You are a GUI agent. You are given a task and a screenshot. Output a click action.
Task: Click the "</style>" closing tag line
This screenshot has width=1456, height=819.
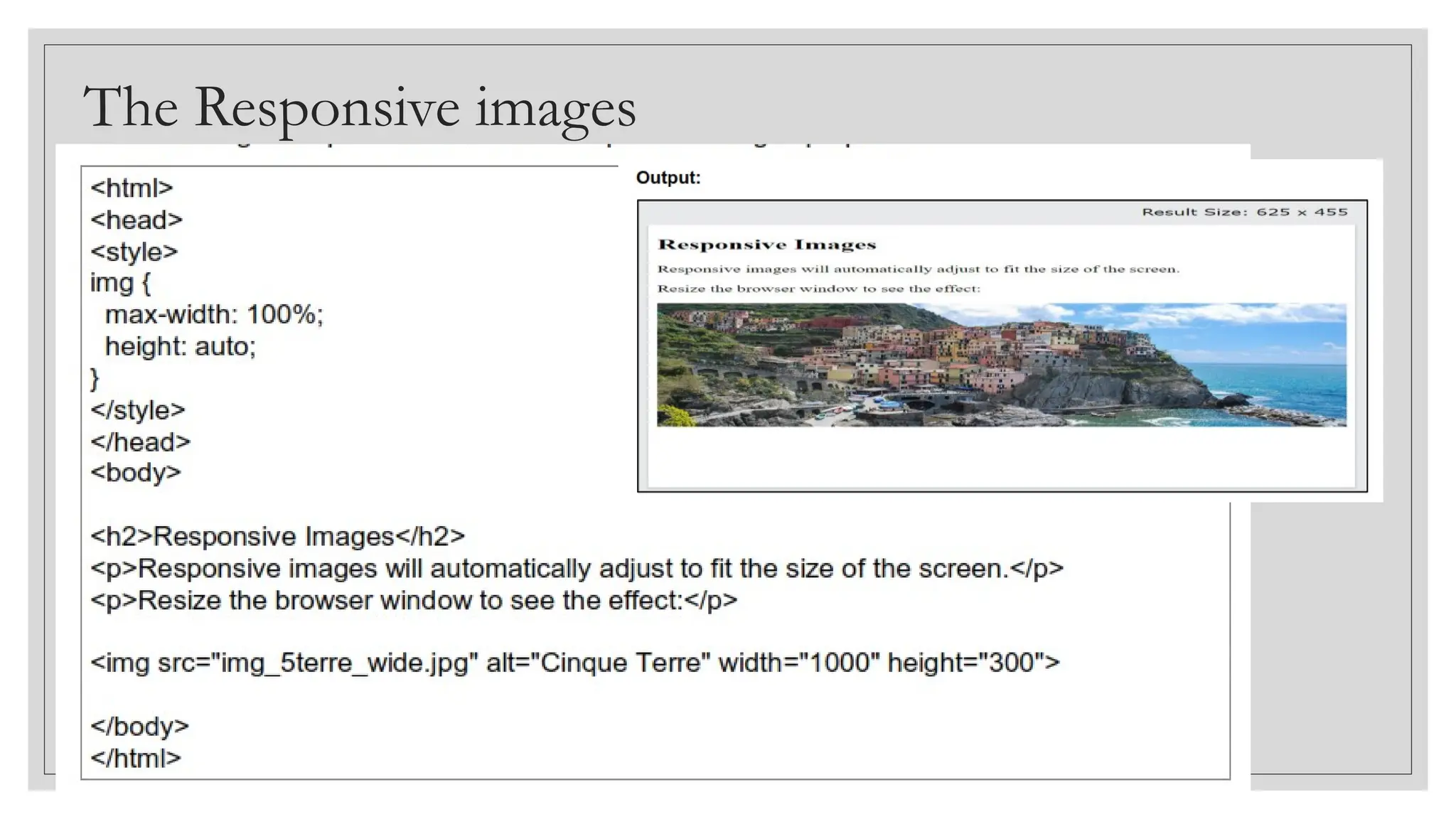coord(138,410)
